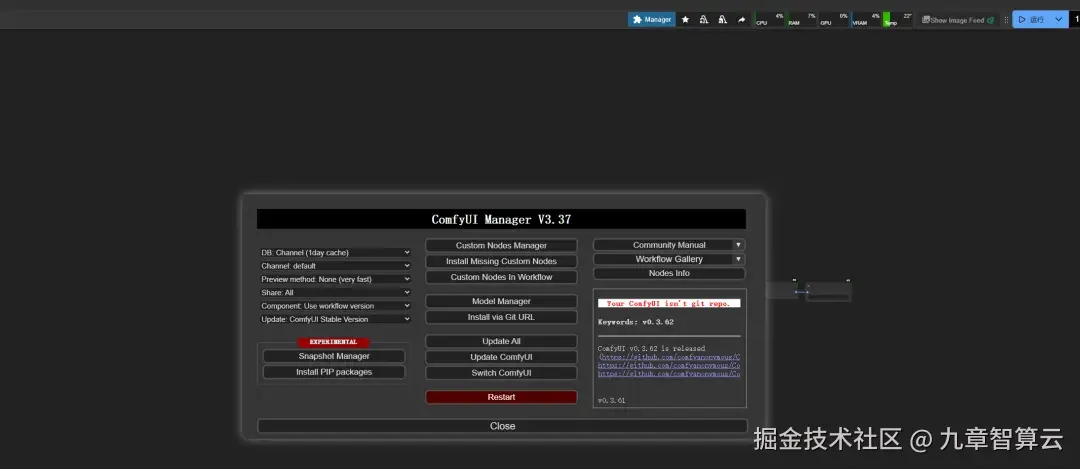
Task: Expand the run button dropdown arrow
Action: pos(1059,20)
